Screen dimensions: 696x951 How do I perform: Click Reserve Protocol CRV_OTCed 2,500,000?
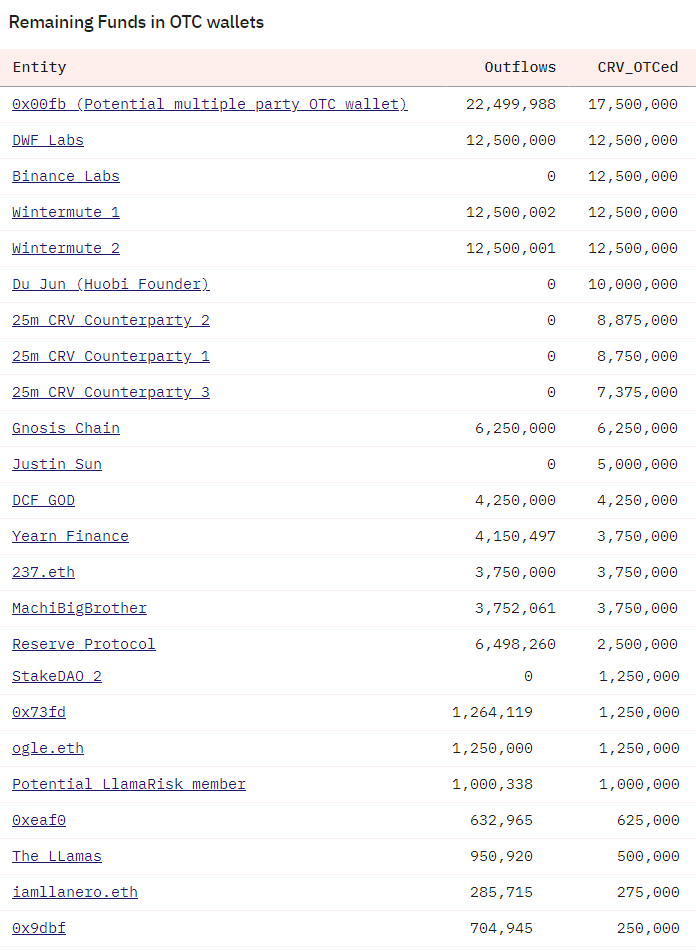(638, 644)
